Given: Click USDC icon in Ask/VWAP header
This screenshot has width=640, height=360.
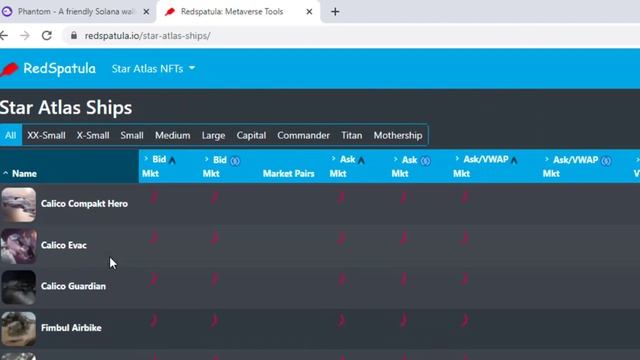Looking at the screenshot, I should pyautogui.click(x=606, y=161).
